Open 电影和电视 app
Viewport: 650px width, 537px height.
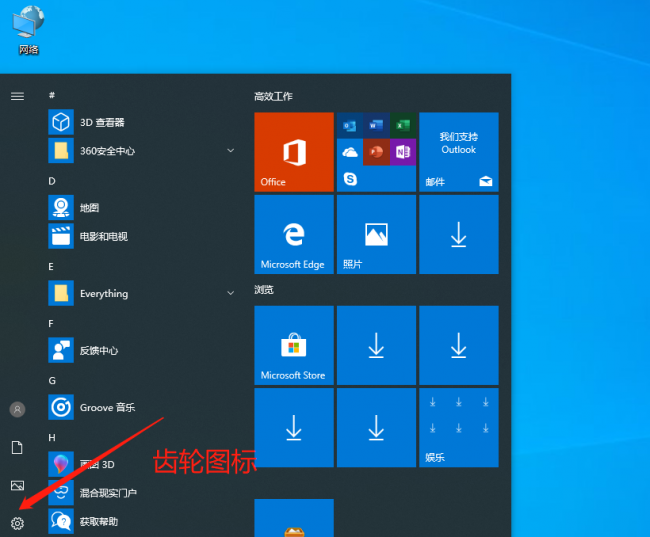141,236
